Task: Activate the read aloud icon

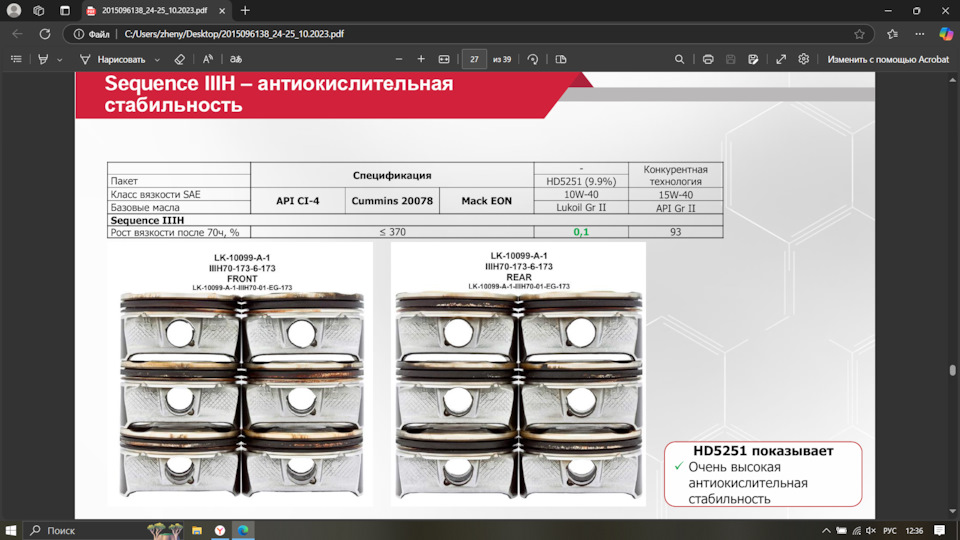Action: (208, 59)
